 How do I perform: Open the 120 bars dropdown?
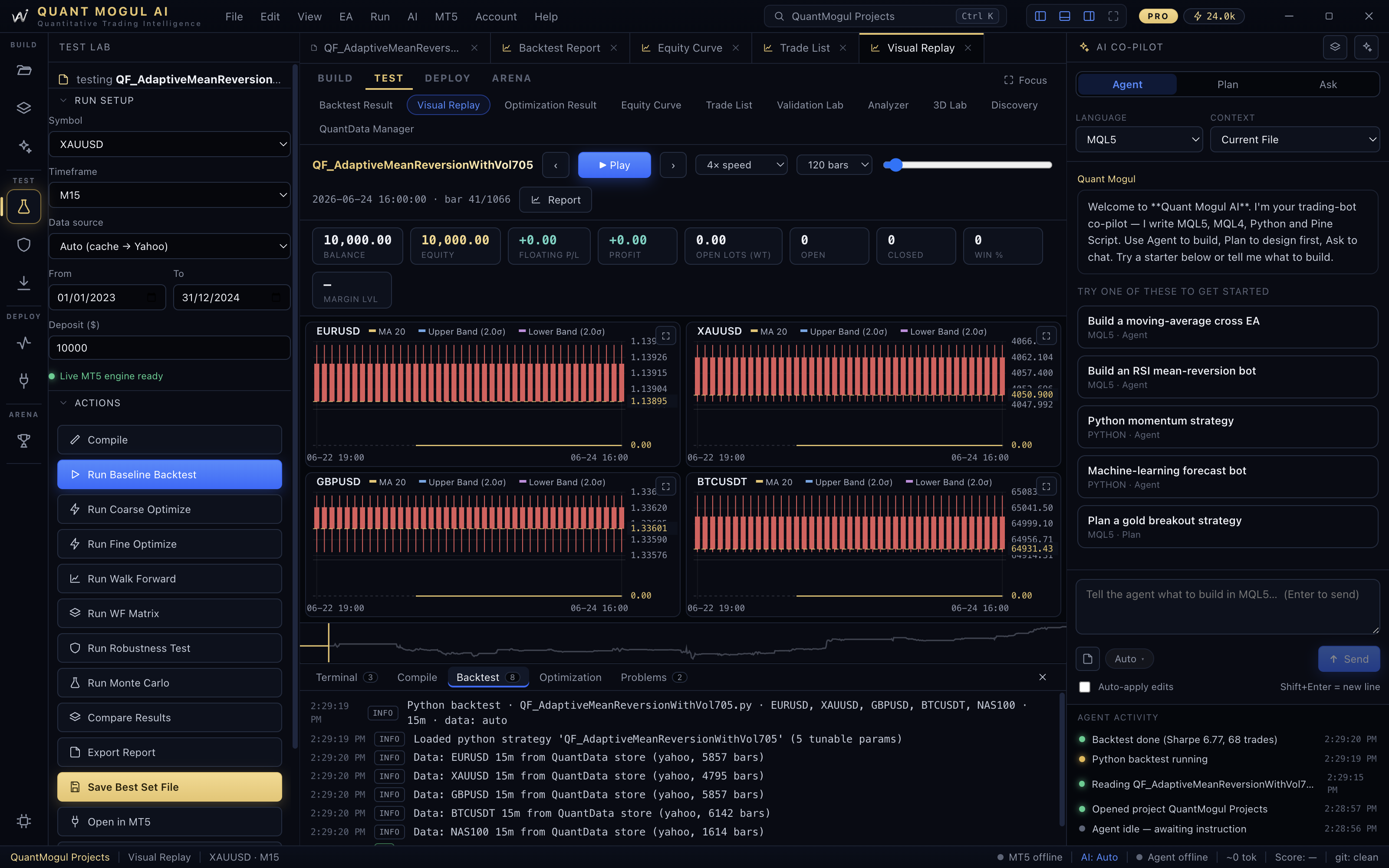(x=835, y=165)
